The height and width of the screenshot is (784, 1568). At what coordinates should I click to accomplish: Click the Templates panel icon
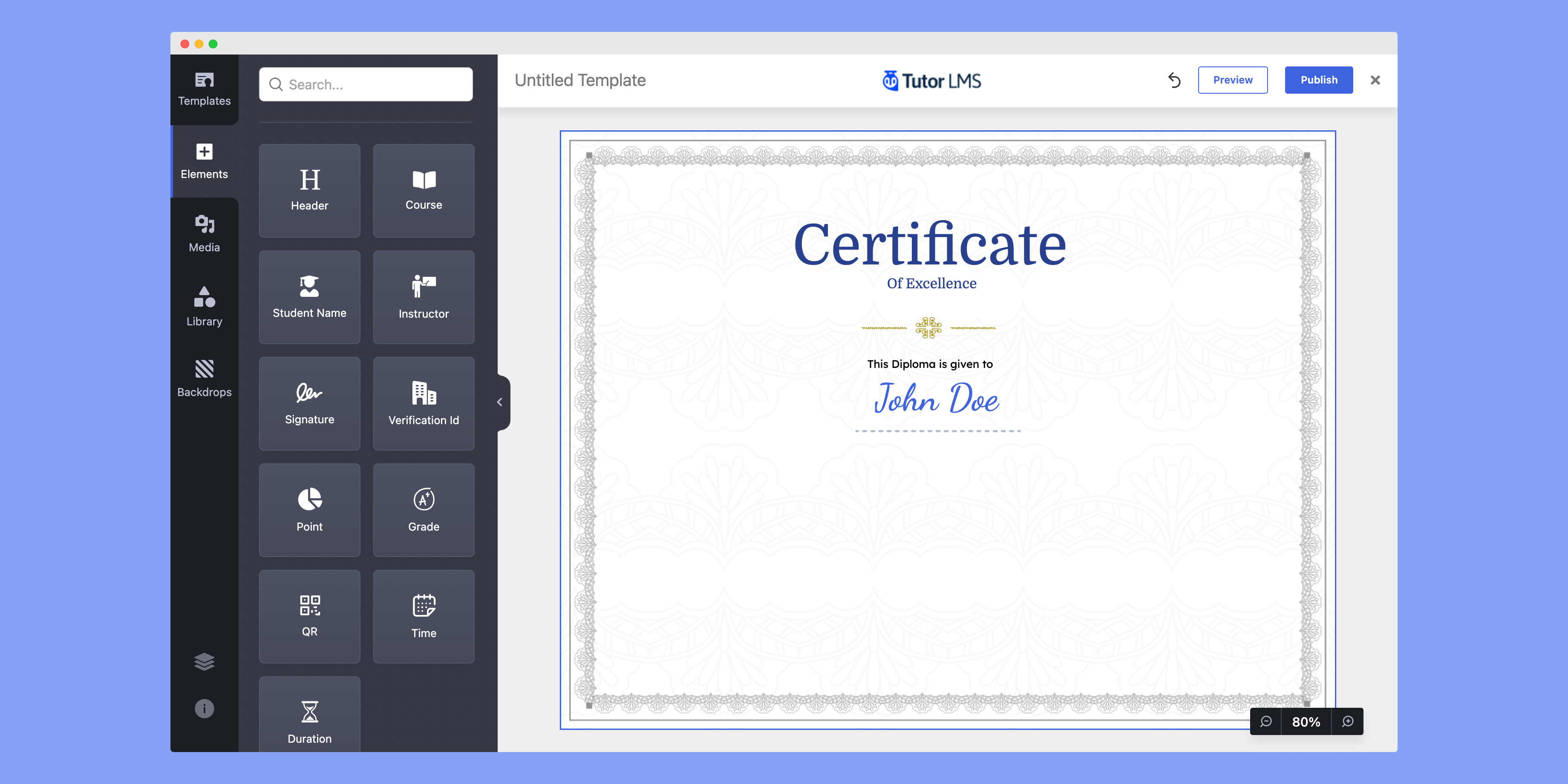pyautogui.click(x=204, y=88)
